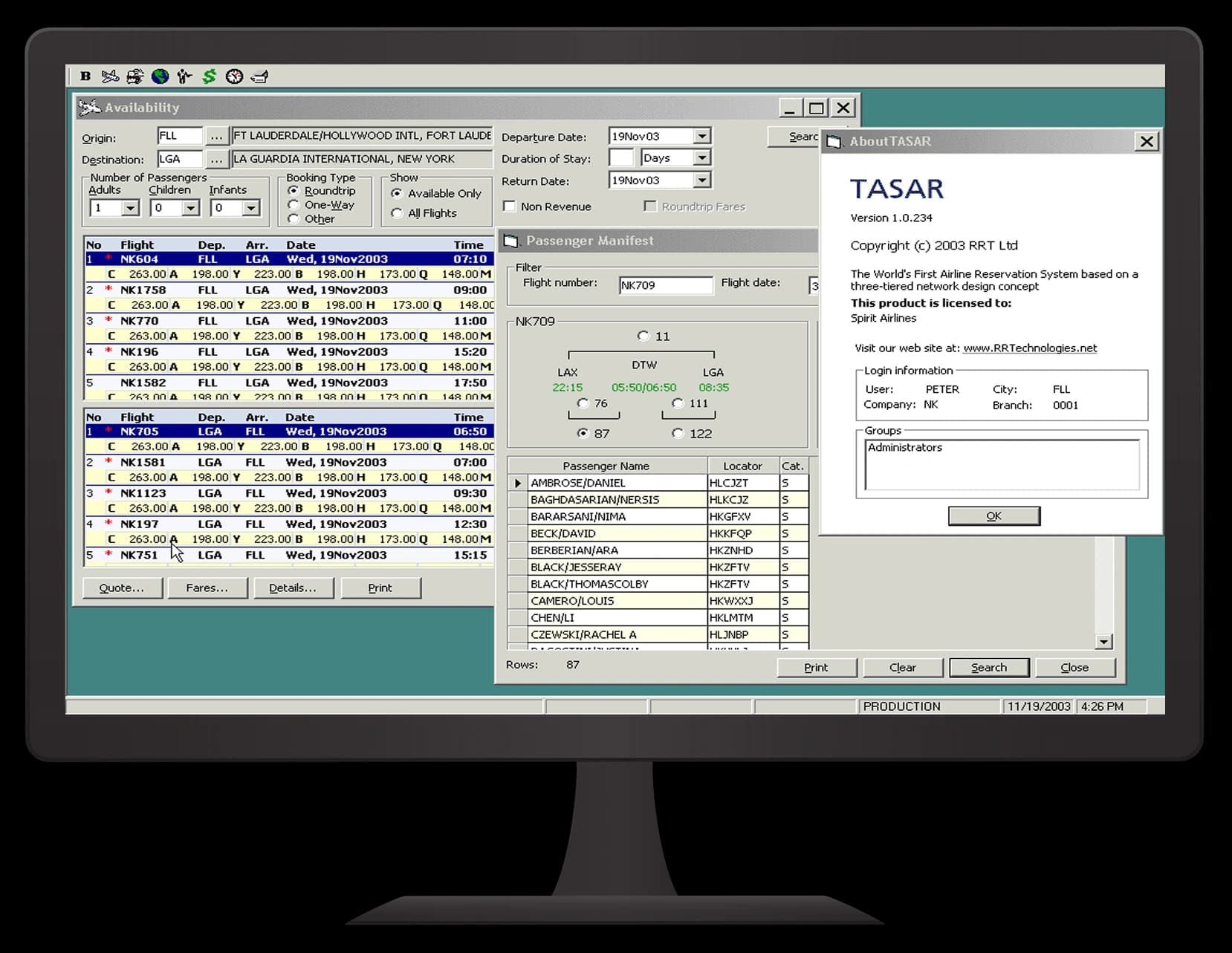Viewport: 1232px width, 953px height.
Task: Click the manifest scrollbar down arrow
Action: tap(1103, 642)
